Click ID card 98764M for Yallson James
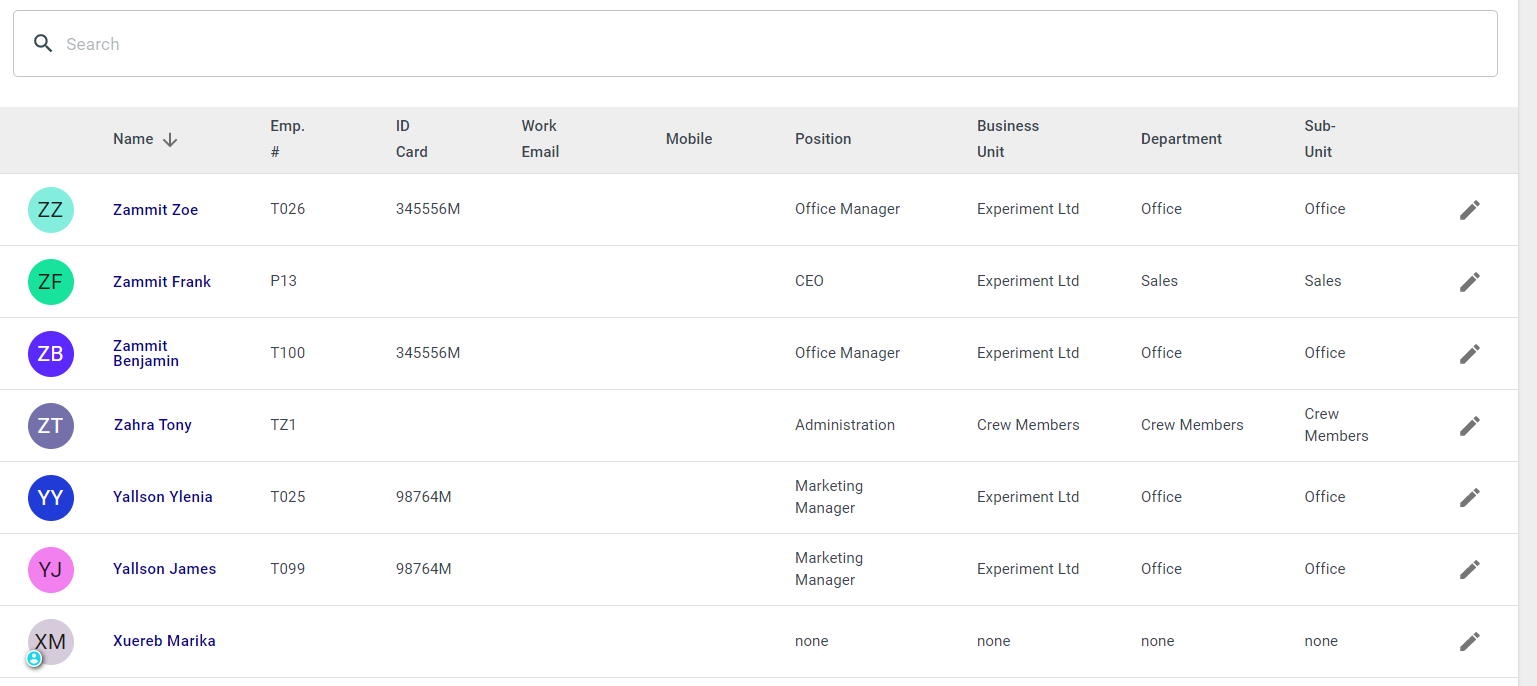The image size is (1537, 686). (x=424, y=569)
